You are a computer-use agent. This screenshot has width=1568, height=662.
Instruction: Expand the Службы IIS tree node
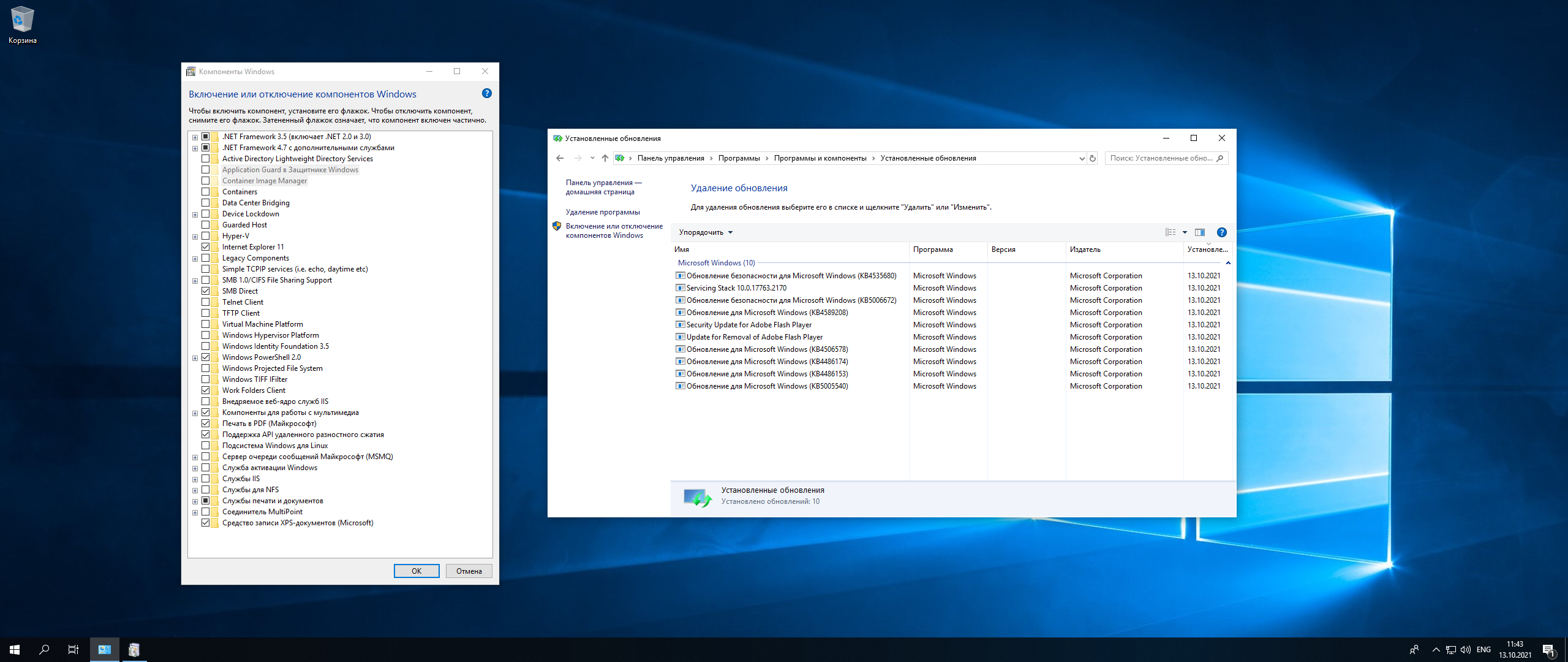(195, 479)
